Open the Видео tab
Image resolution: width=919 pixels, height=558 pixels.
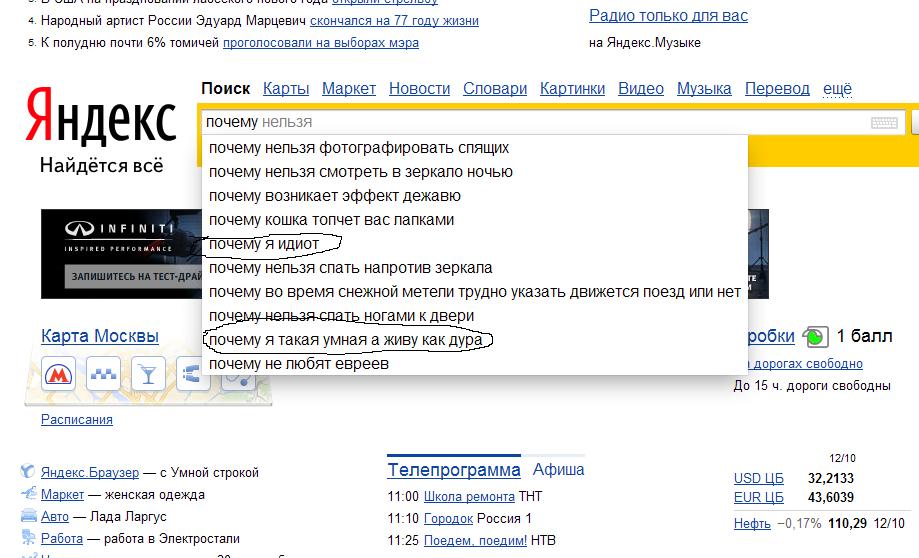tap(641, 89)
